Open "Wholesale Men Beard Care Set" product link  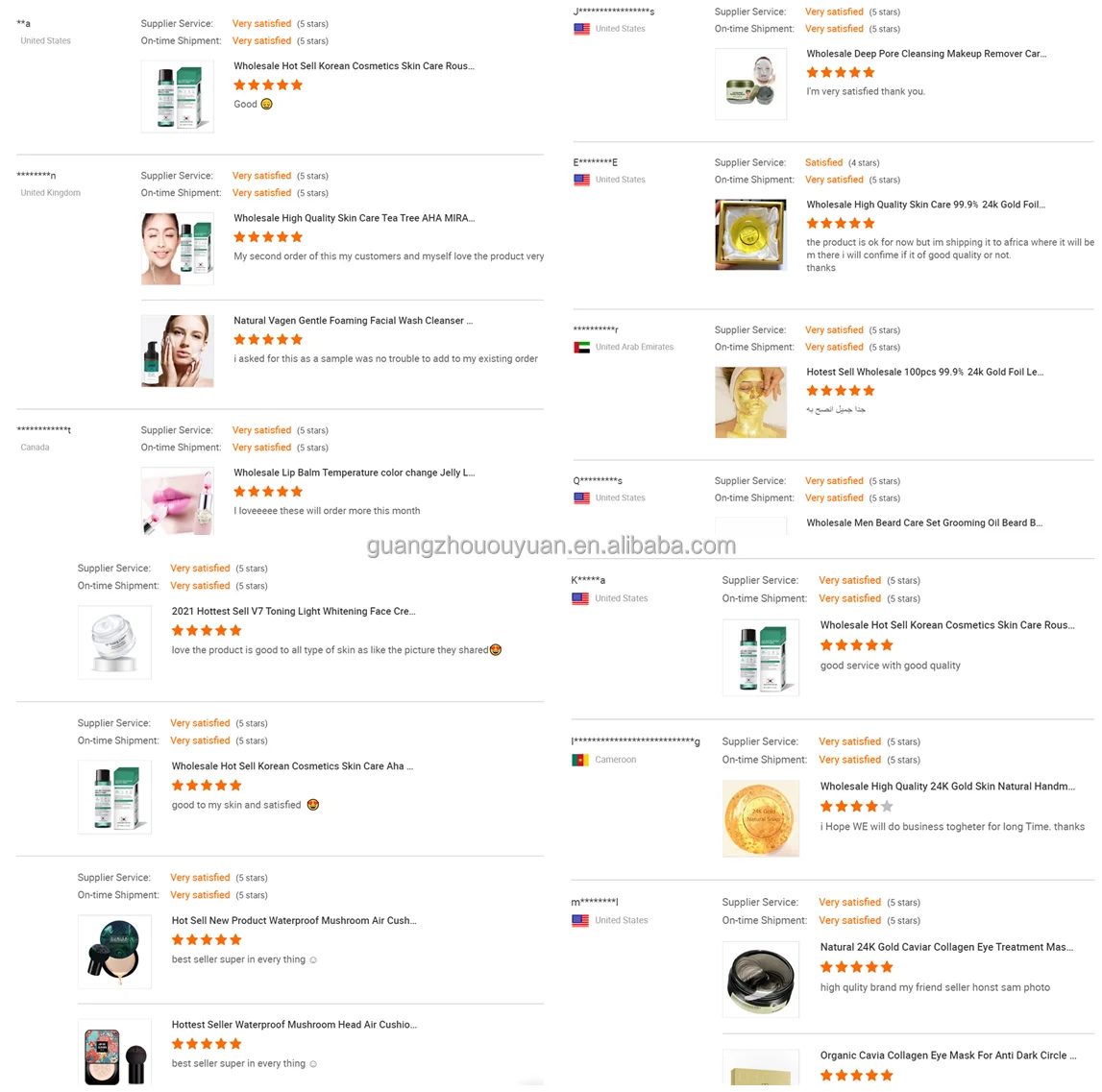[x=923, y=523]
